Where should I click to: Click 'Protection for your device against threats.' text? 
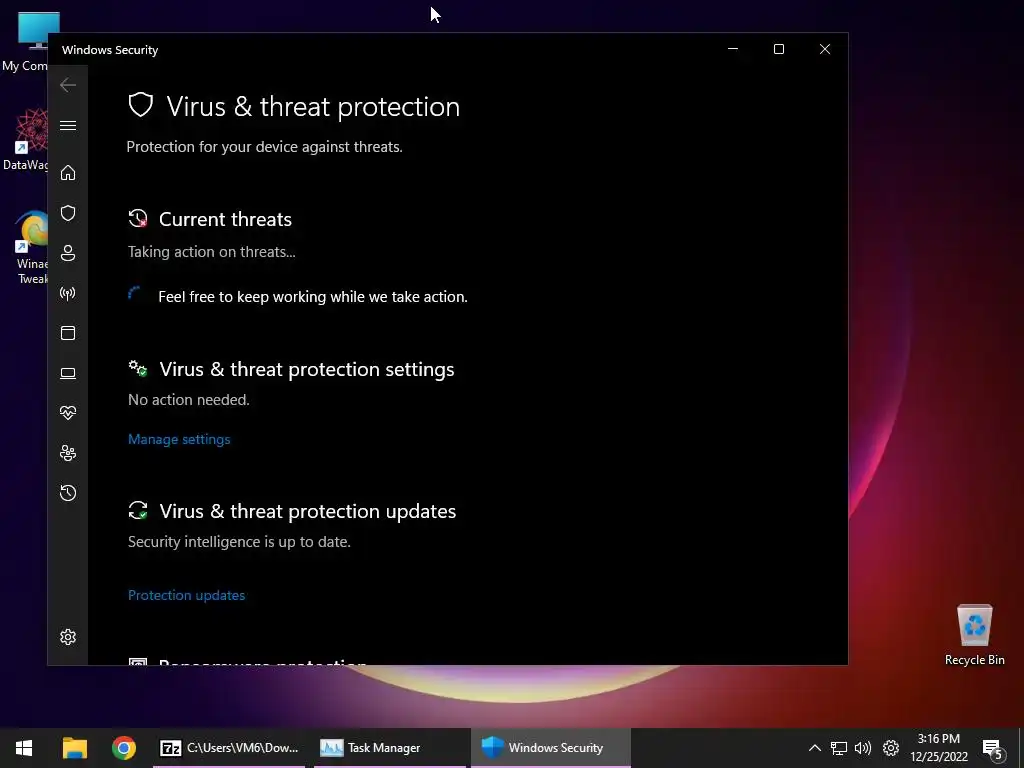[264, 147]
